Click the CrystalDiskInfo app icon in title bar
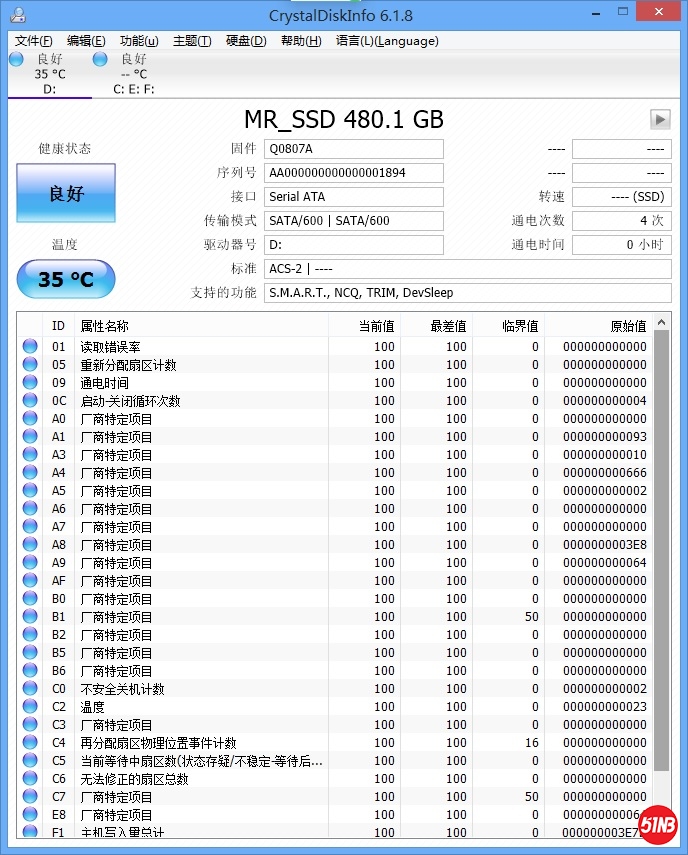The width and height of the screenshot is (688, 855). (x=14, y=15)
